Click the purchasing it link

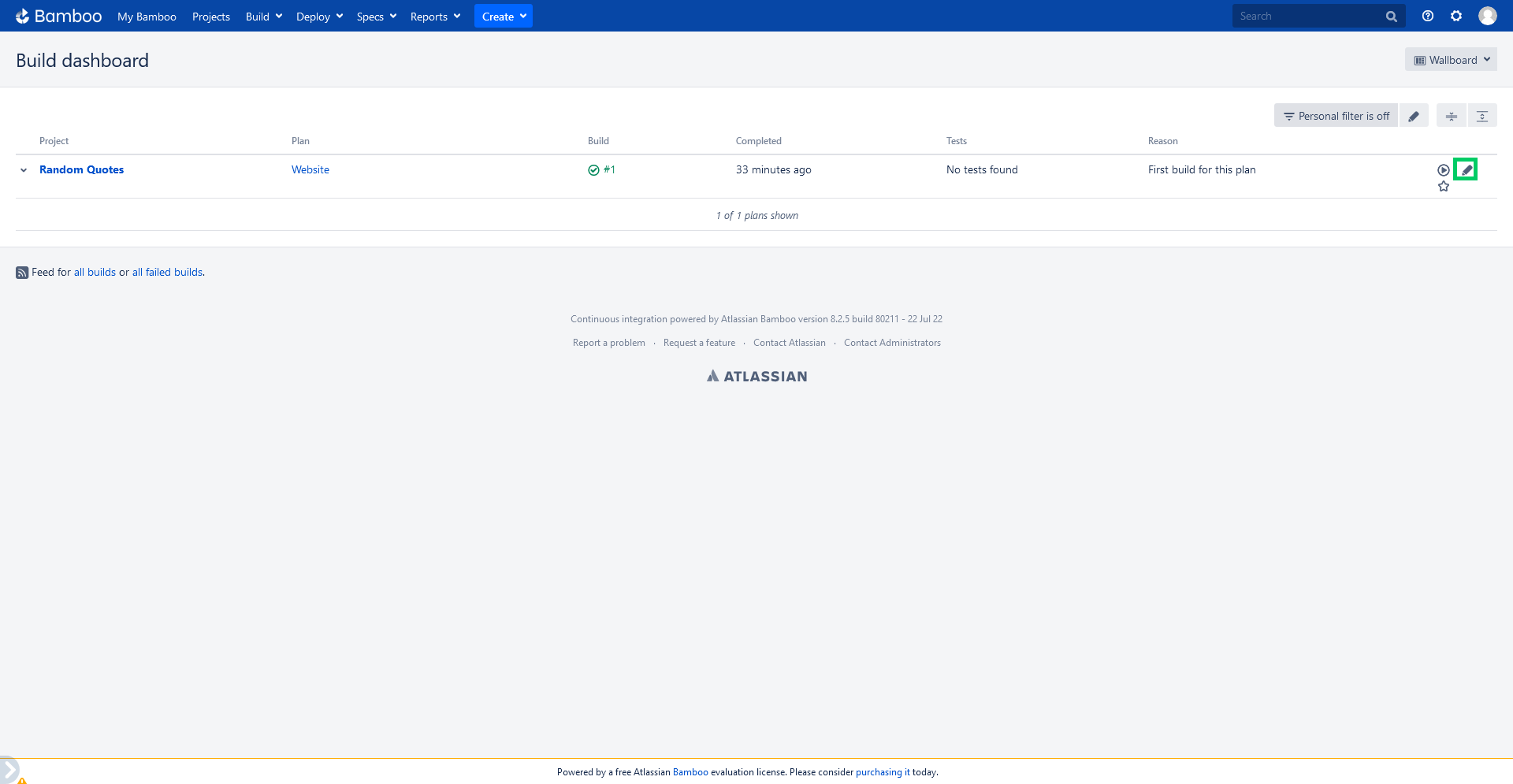point(883,772)
